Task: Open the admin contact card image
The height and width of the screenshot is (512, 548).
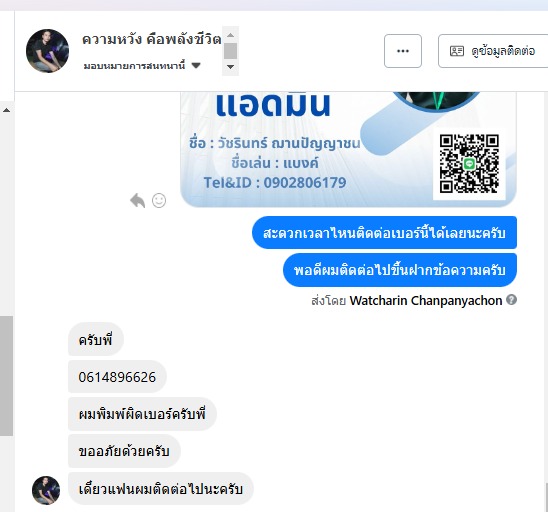Action: point(348,150)
